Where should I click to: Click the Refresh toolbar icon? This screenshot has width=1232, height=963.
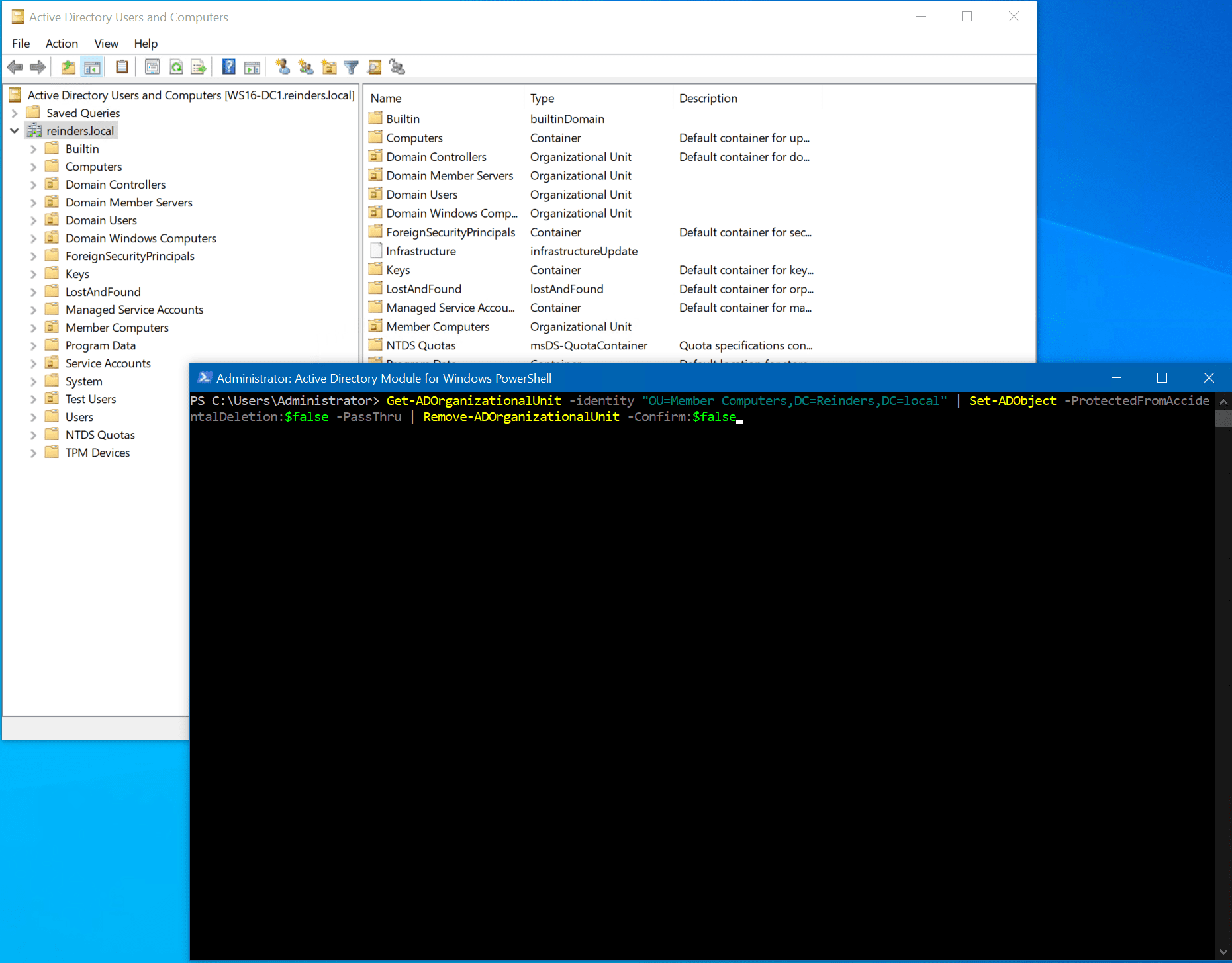point(176,67)
